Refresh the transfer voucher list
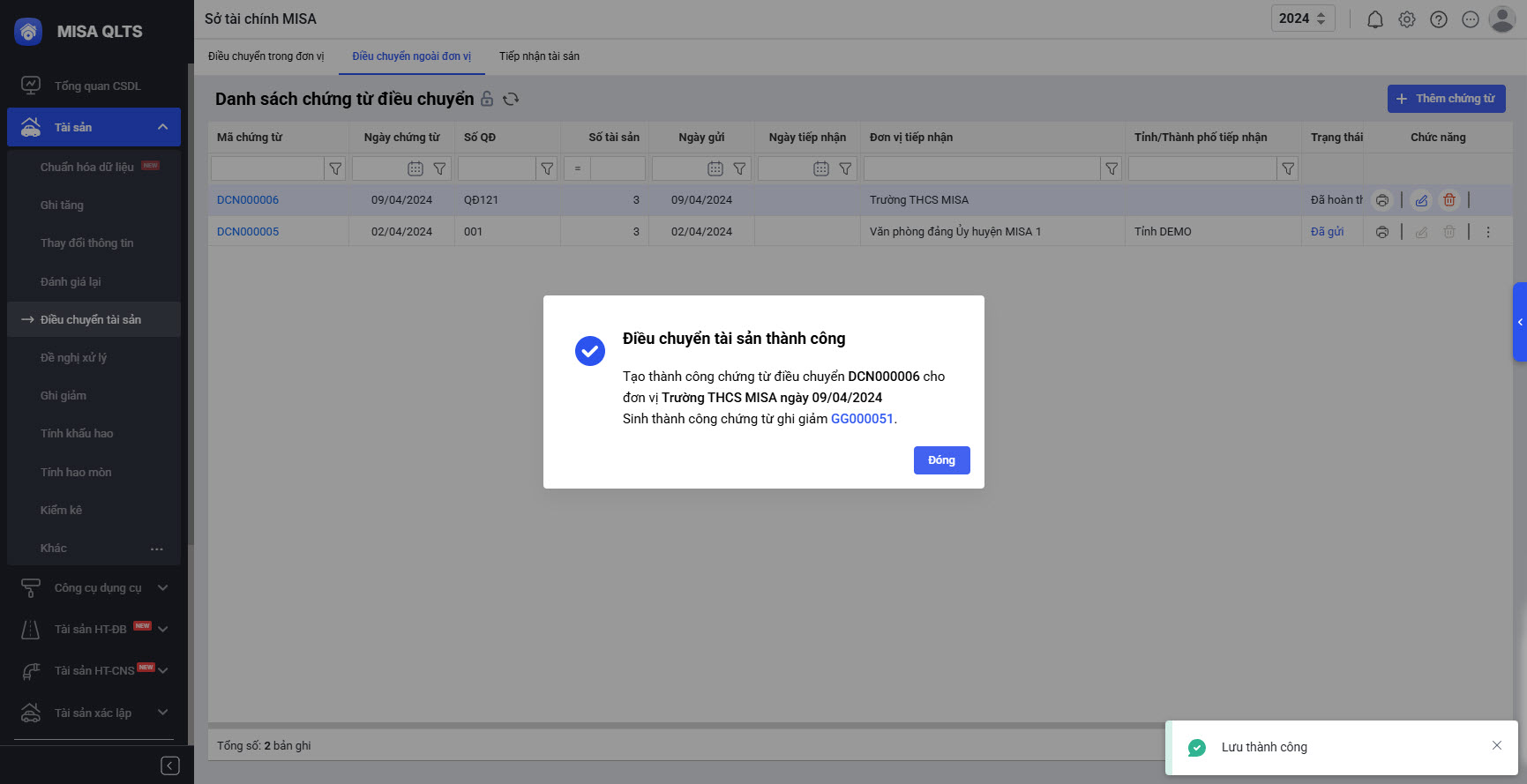The image size is (1527, 784). click(x=511, y=99)
